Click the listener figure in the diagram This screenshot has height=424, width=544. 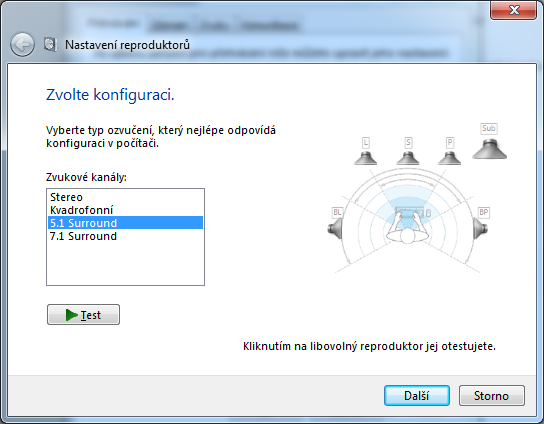pos(408,228)
